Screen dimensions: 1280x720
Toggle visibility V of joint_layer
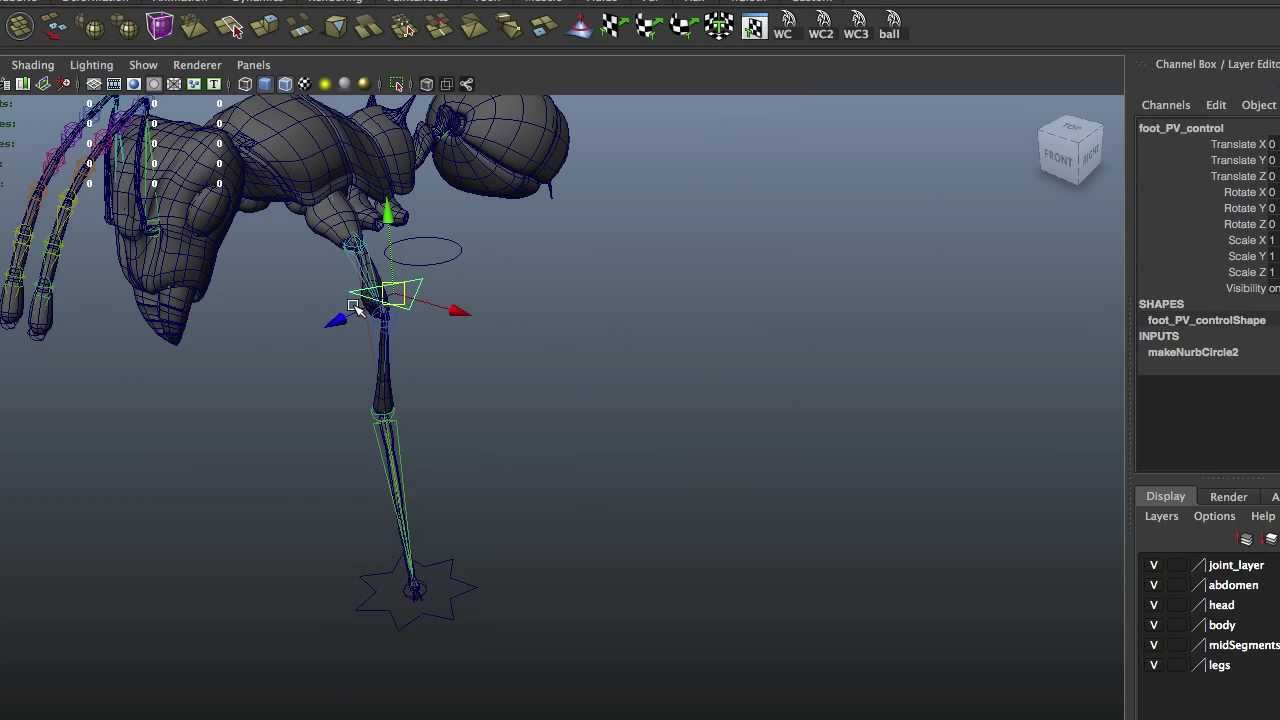pyautogui.click(x=1154, y=565)
